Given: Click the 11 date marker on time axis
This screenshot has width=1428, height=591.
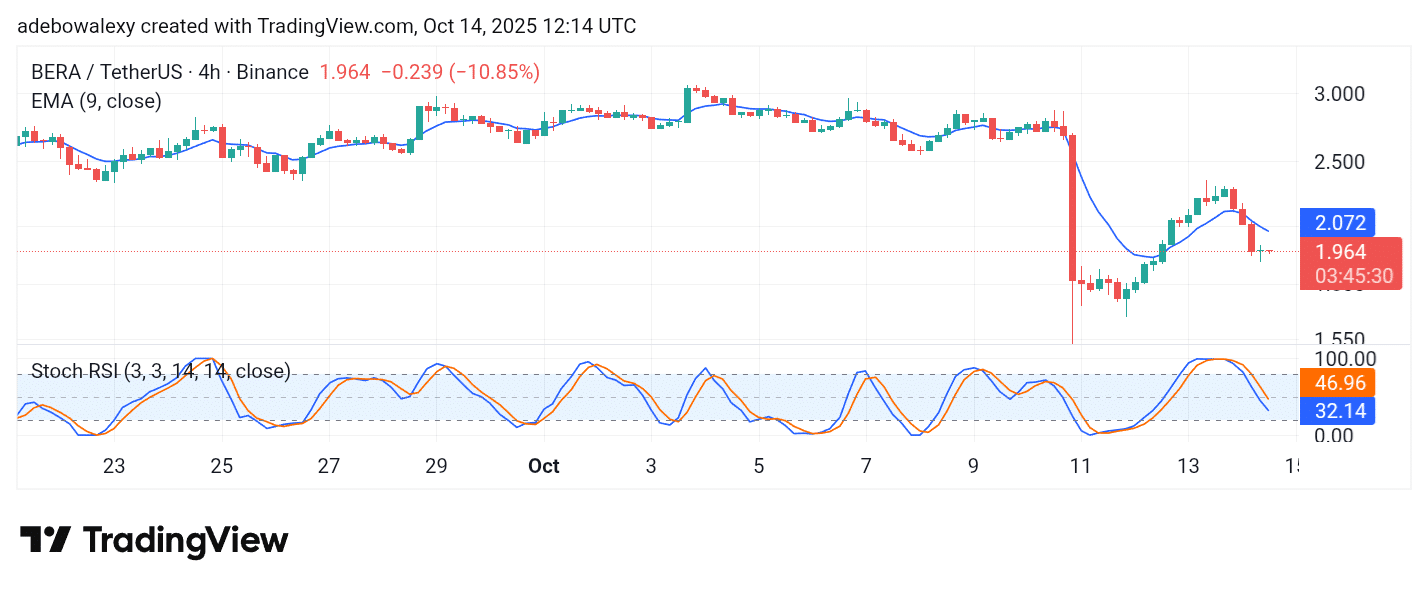Looking at the screenshot, I should click(x=1080, y=466).
